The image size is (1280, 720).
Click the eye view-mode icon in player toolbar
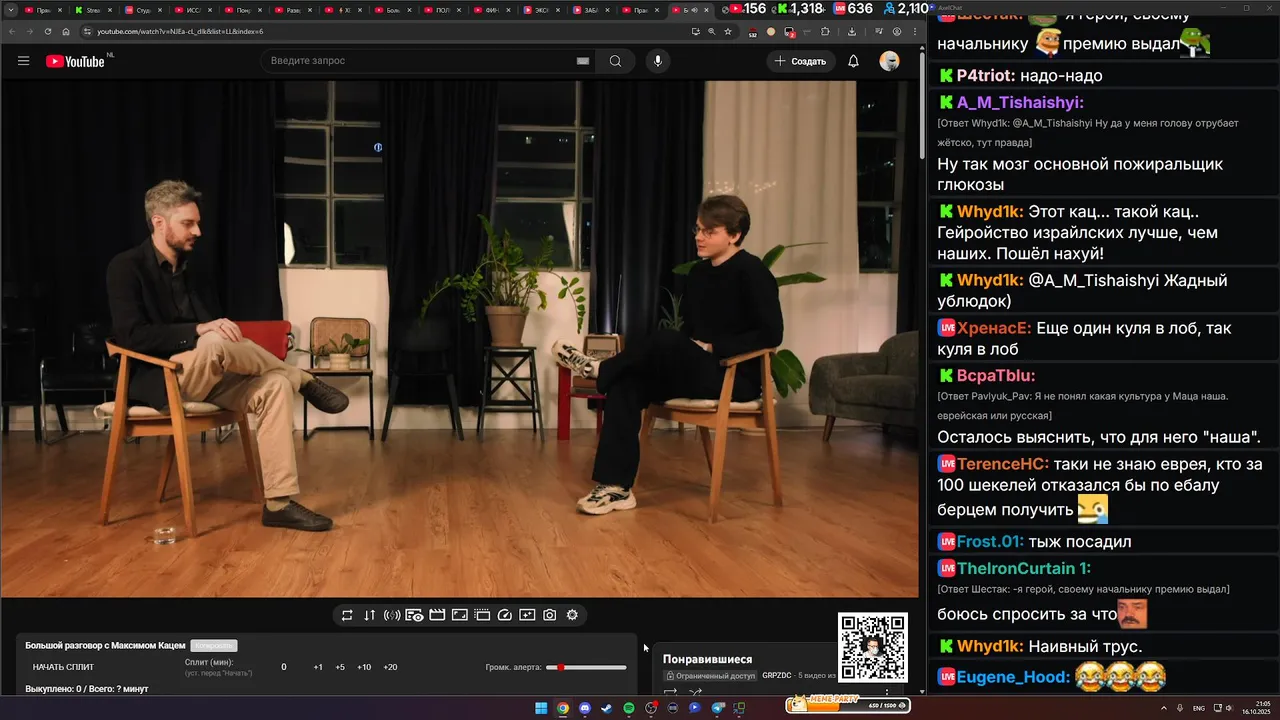coord(414,615)
